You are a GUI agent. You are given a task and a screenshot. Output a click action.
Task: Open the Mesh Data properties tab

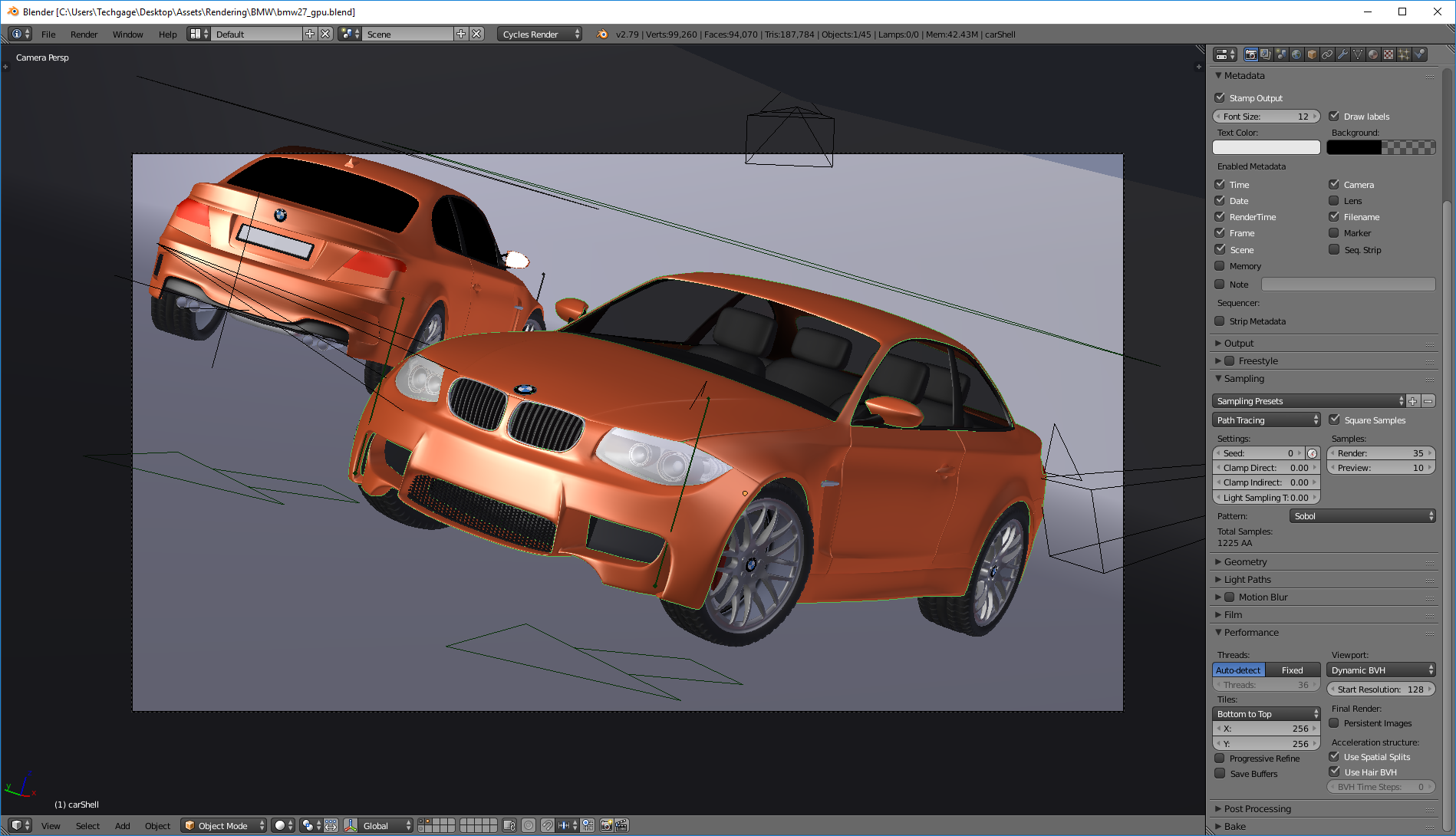click(1358, 54)
